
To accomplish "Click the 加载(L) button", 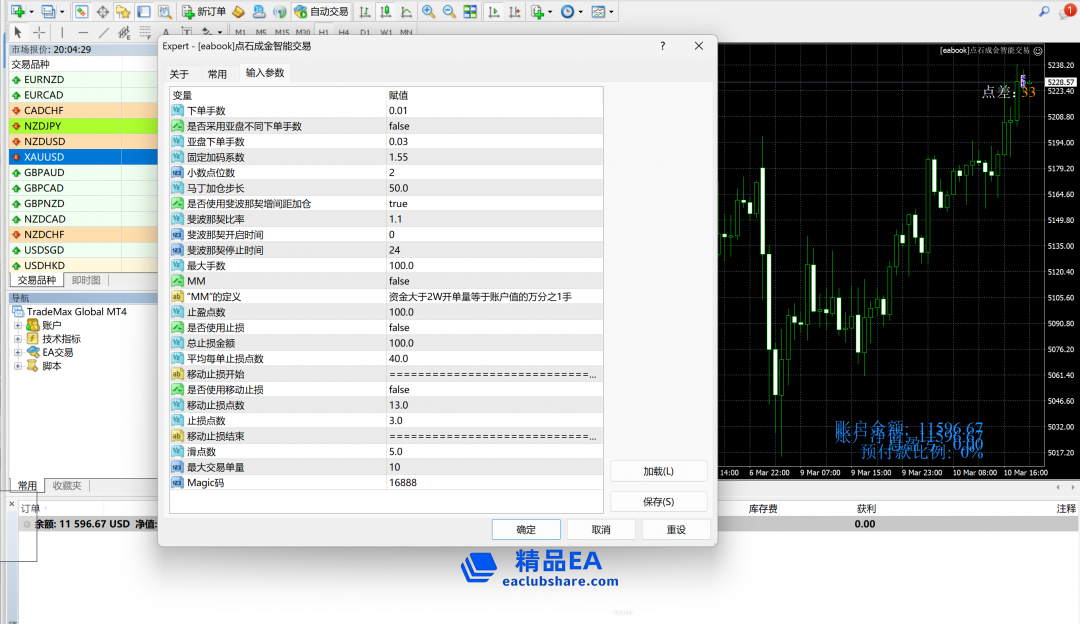I will click(x=657, y=471).
